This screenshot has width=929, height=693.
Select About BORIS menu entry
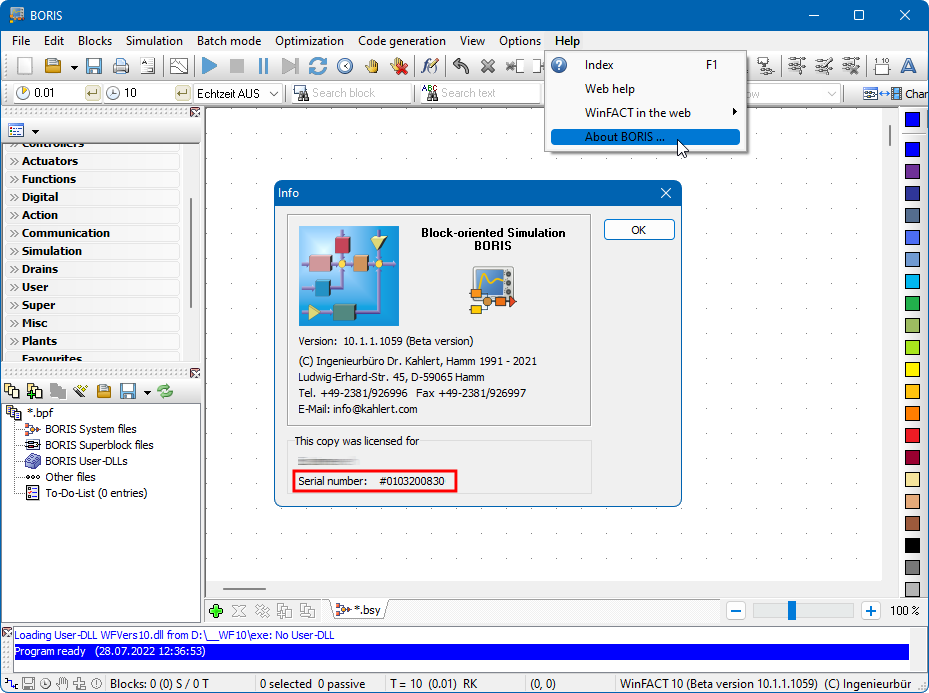coord(645,137)
